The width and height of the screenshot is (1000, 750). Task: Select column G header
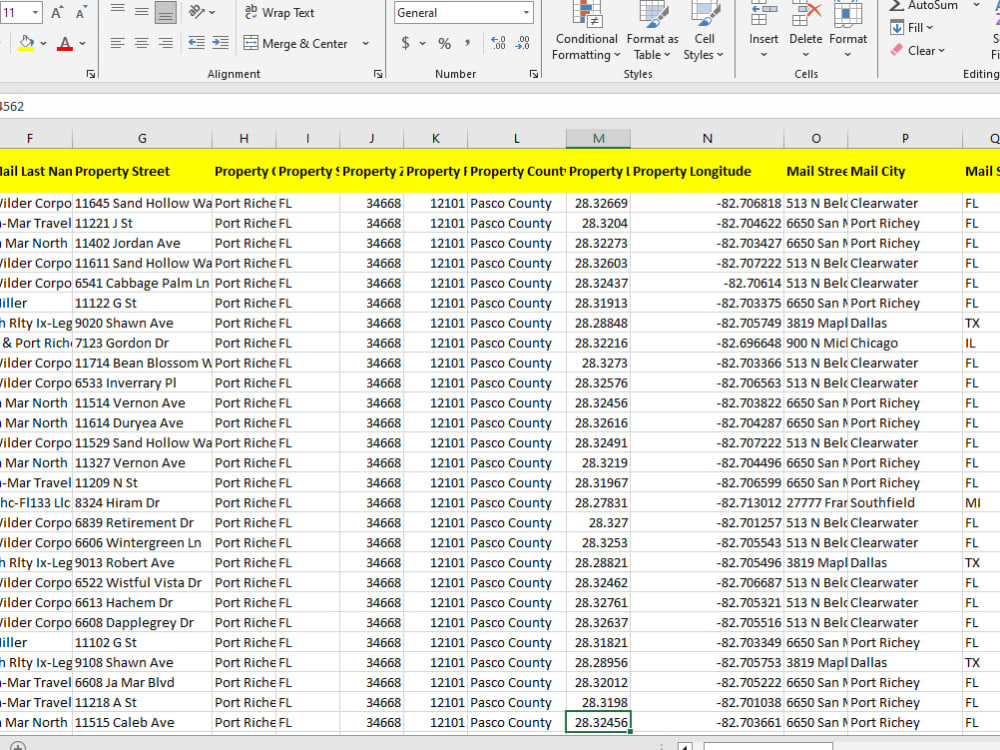coord(142,138)
